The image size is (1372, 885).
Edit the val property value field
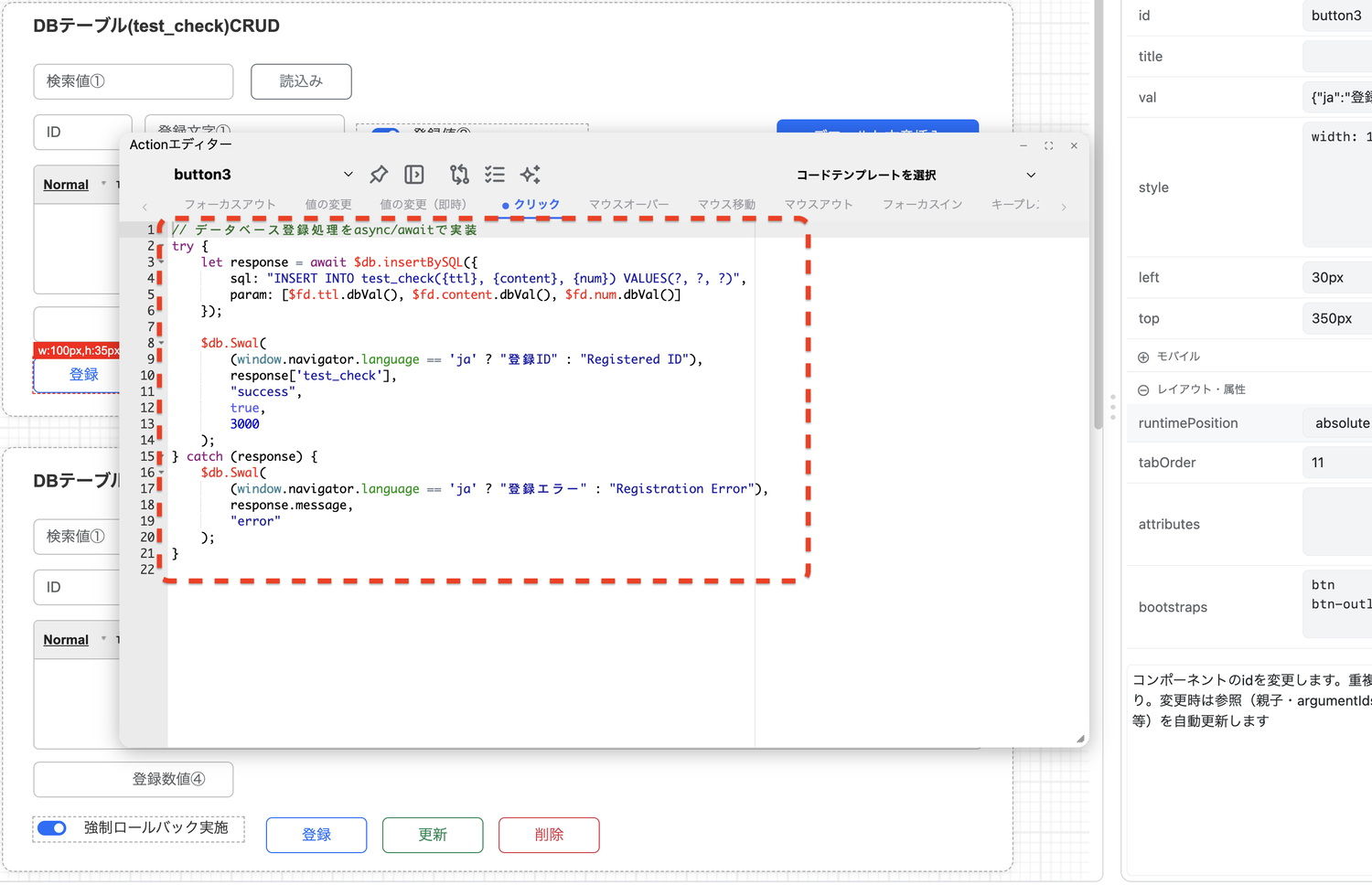pos(1337,98)
